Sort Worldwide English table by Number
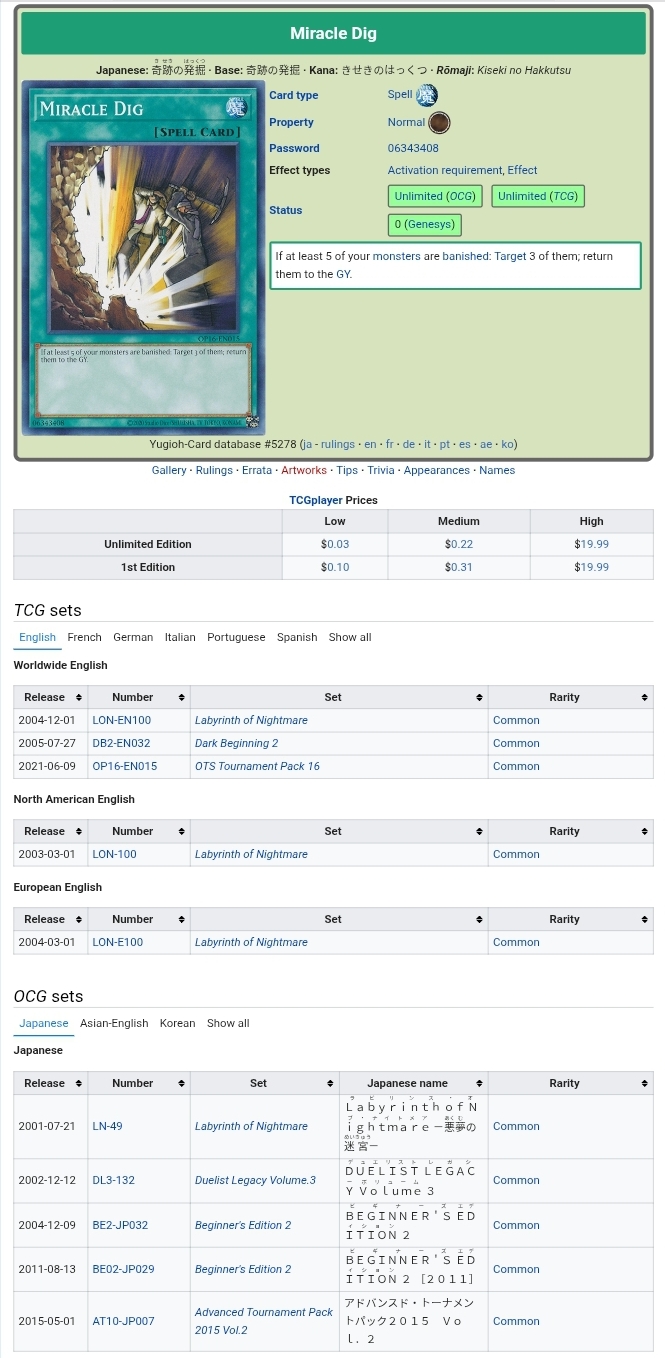This screenshot has height=1358, width=665. click(139, 697)
